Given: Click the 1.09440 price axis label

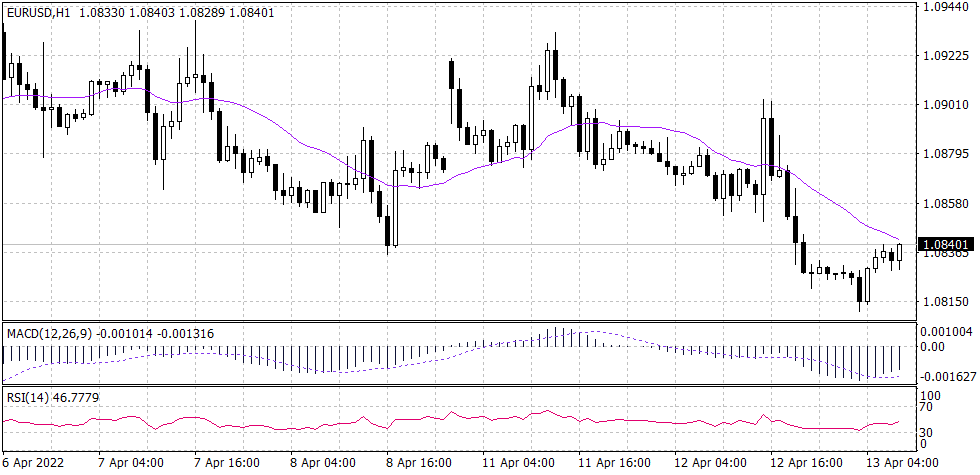Looking at the screenshot, I should pyautogui.click(x=945, y=6).
